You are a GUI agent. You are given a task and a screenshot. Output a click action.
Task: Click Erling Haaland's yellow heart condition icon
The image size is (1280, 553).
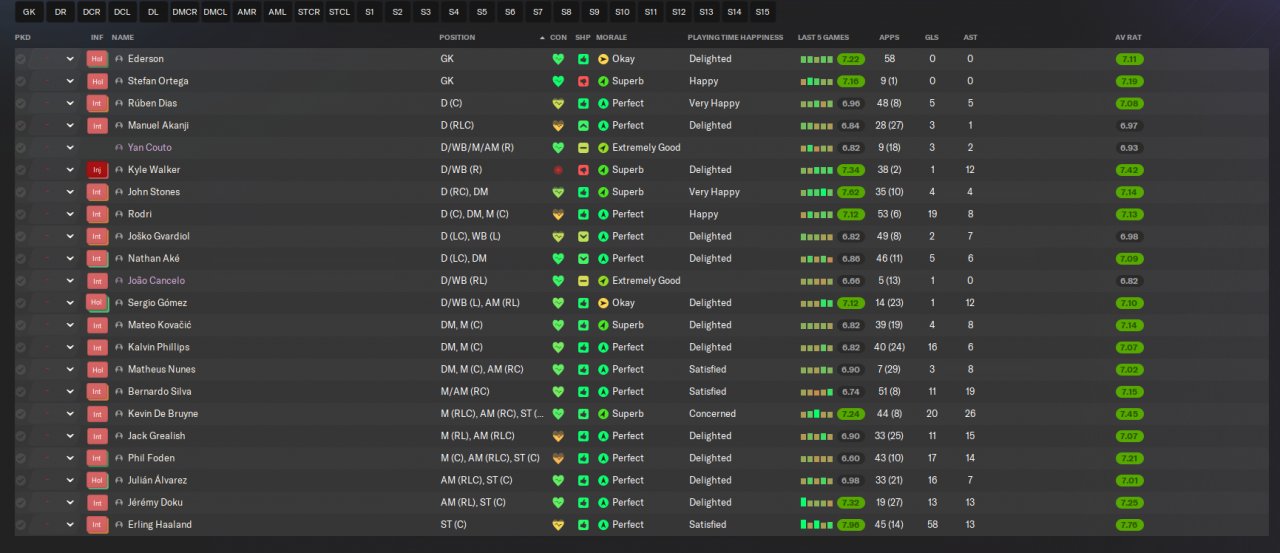(558, 525)
